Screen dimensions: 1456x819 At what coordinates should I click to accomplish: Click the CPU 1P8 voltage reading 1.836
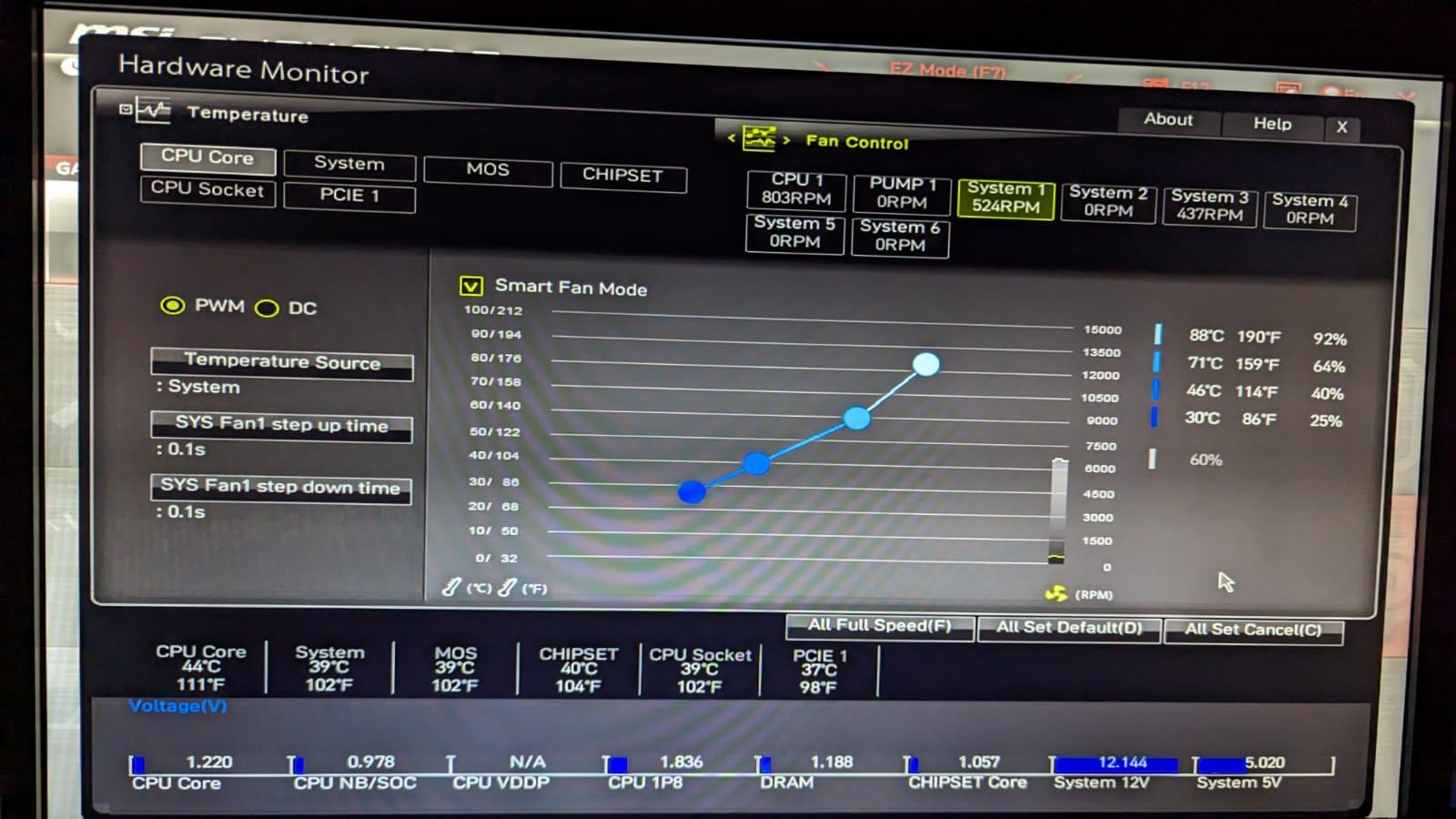pyautogui.click(x=681, y=763)
